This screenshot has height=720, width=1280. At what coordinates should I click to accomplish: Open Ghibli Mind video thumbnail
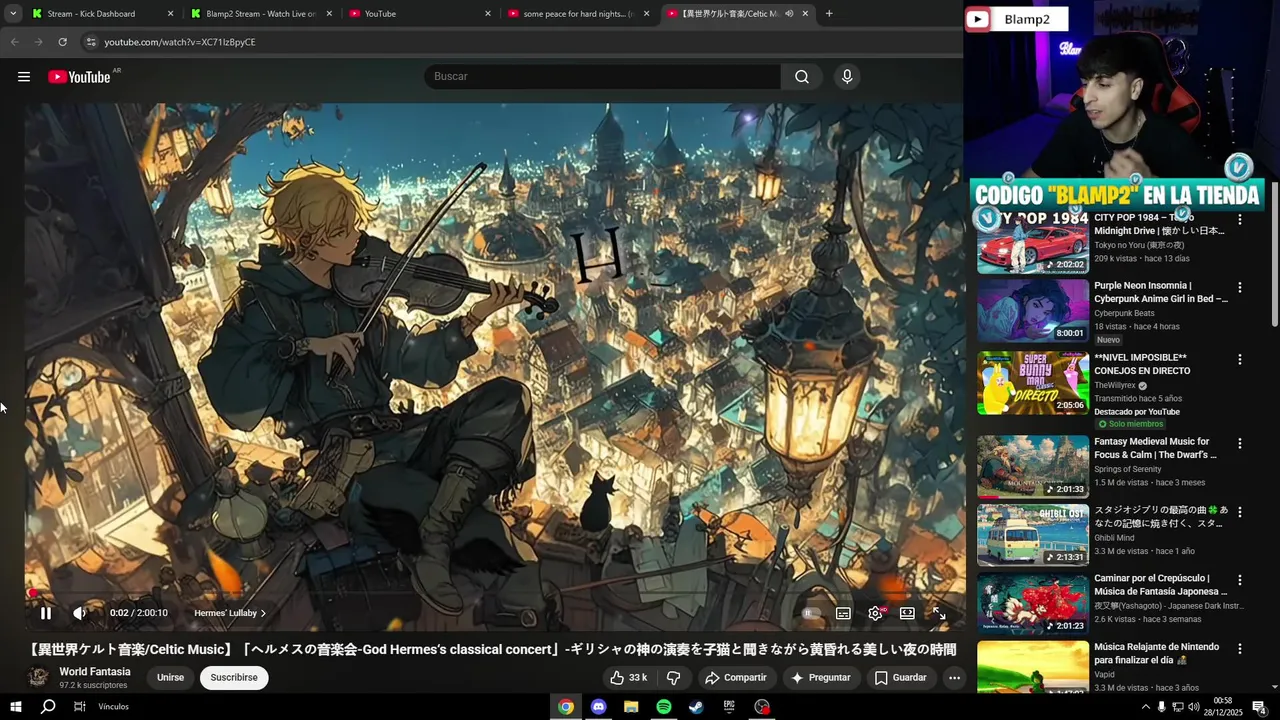tap(1033, 535)
